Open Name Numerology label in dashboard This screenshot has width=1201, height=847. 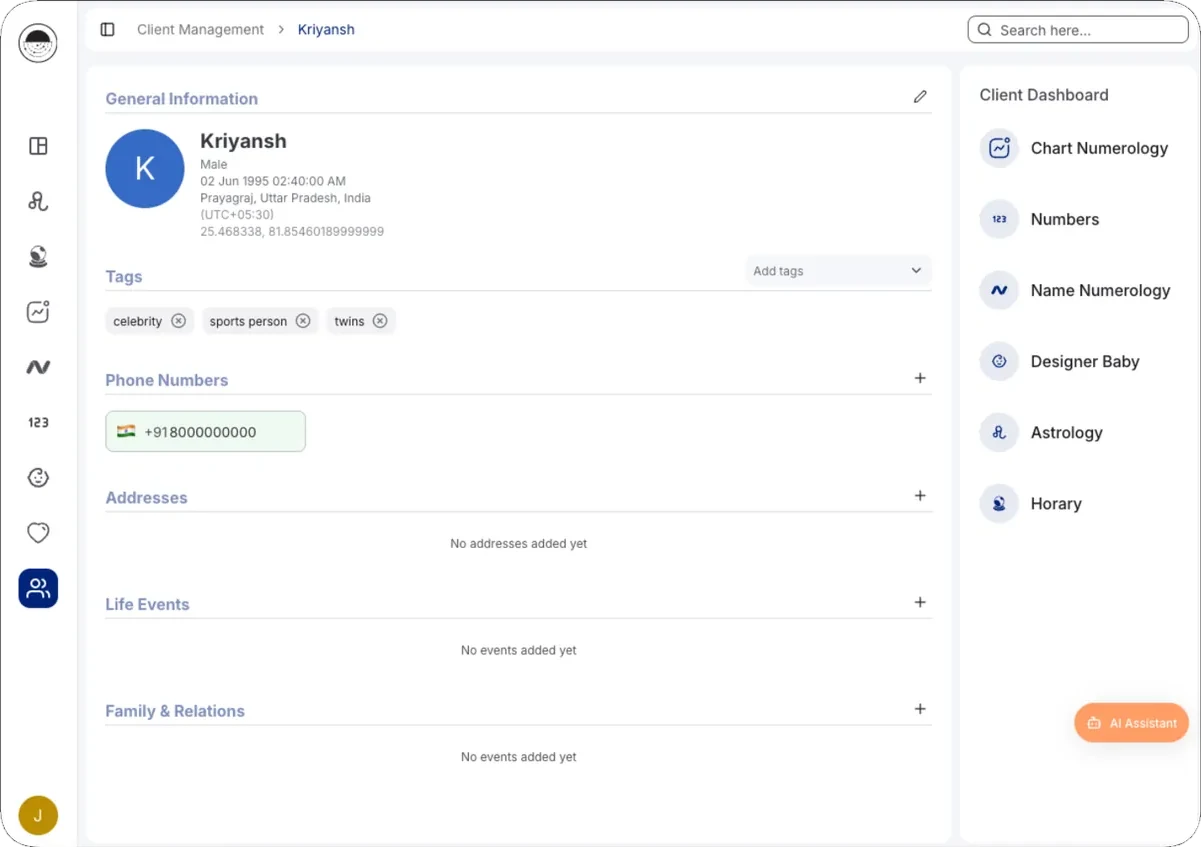[1100, 290]
